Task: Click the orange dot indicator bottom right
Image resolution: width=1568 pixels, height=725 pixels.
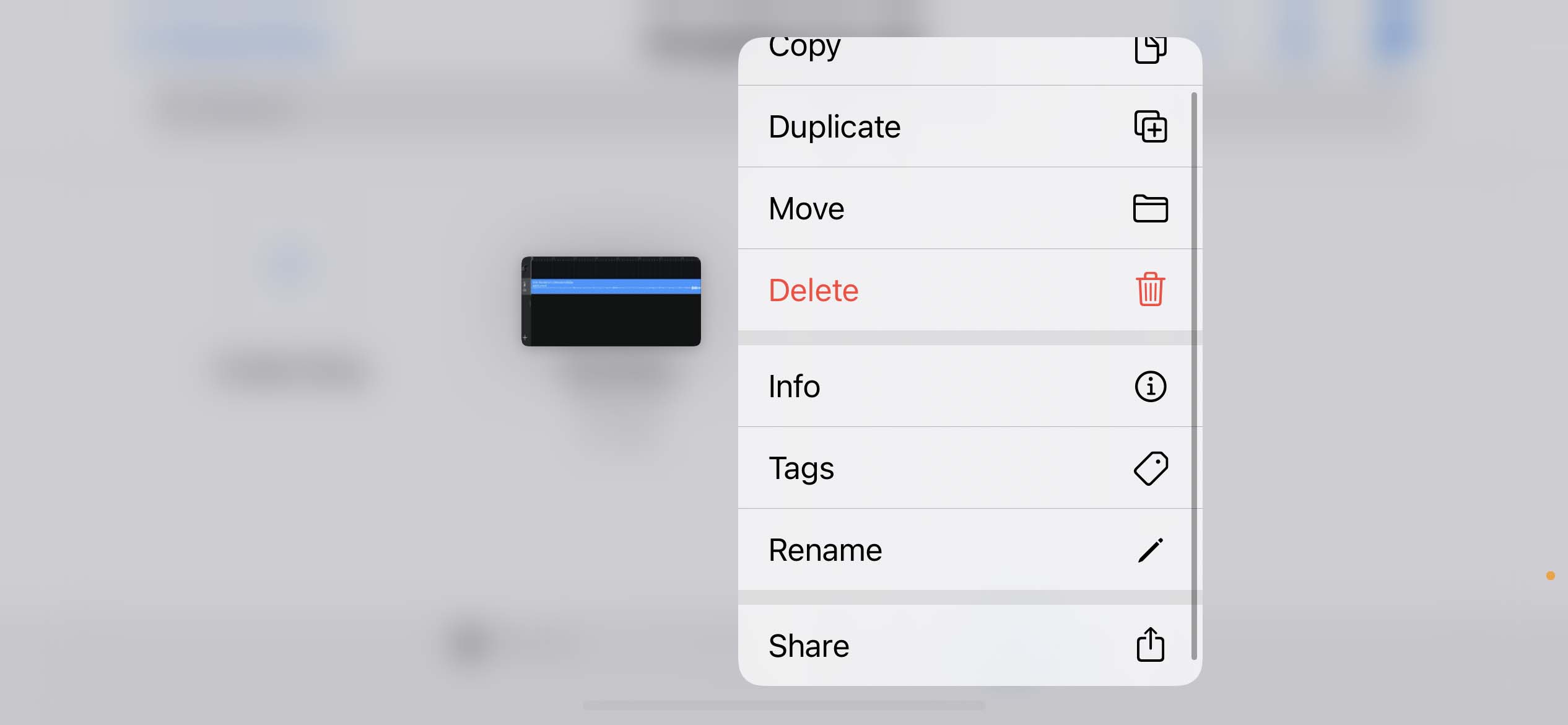Action: (x=1550, y=576)
